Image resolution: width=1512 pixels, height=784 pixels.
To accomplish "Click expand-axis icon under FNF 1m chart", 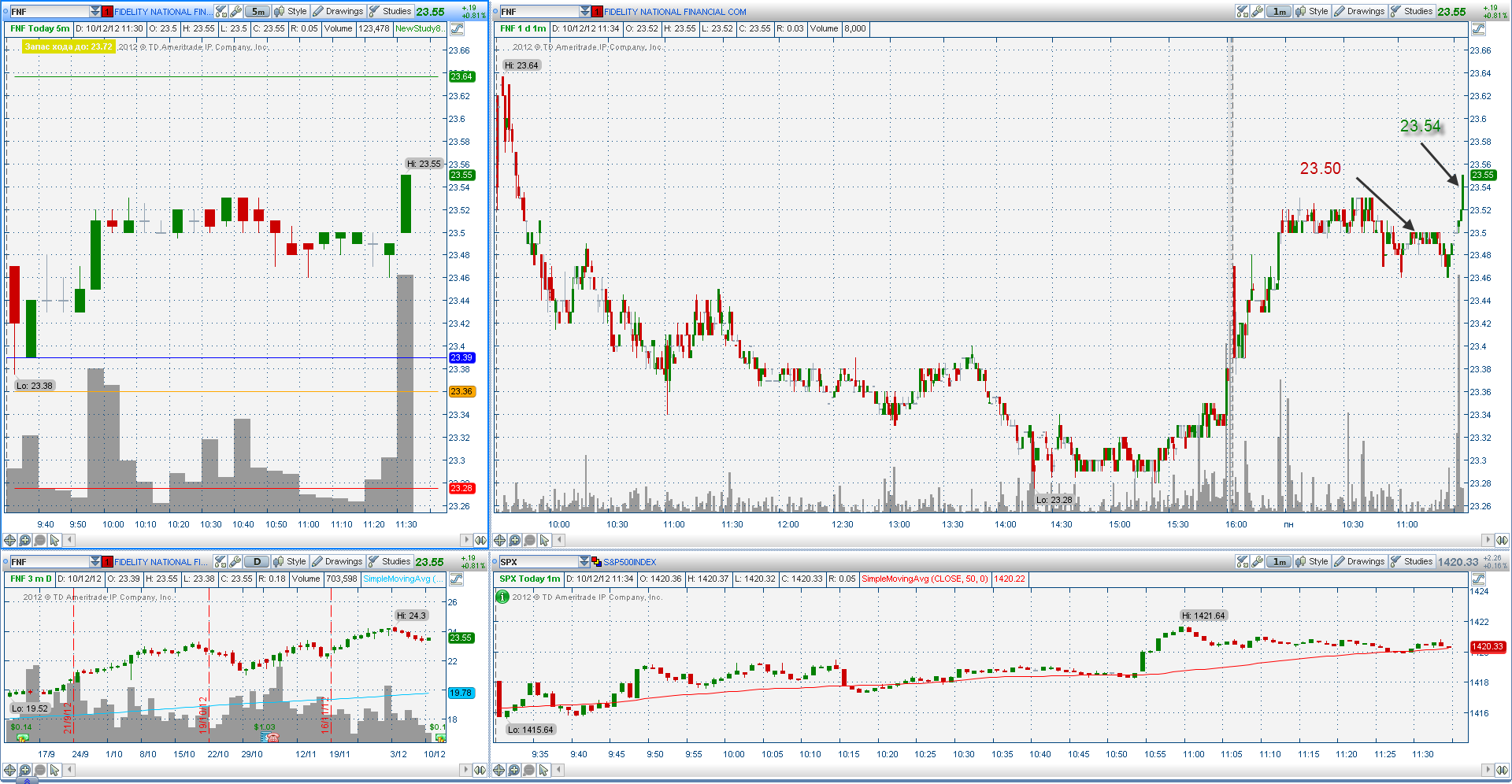I will [x=1501, y=540].
